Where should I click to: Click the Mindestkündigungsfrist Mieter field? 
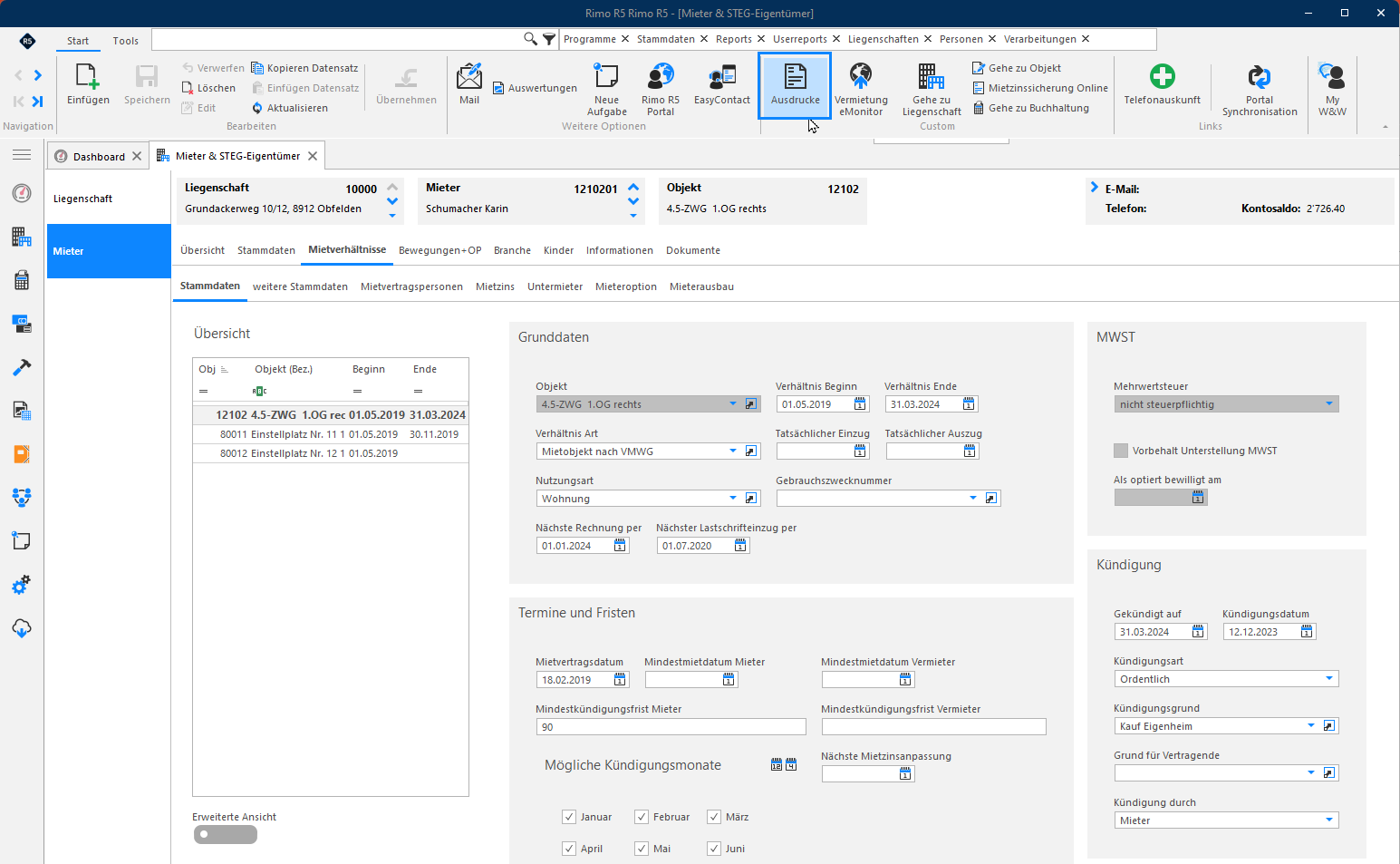click(x=671, y=727)
